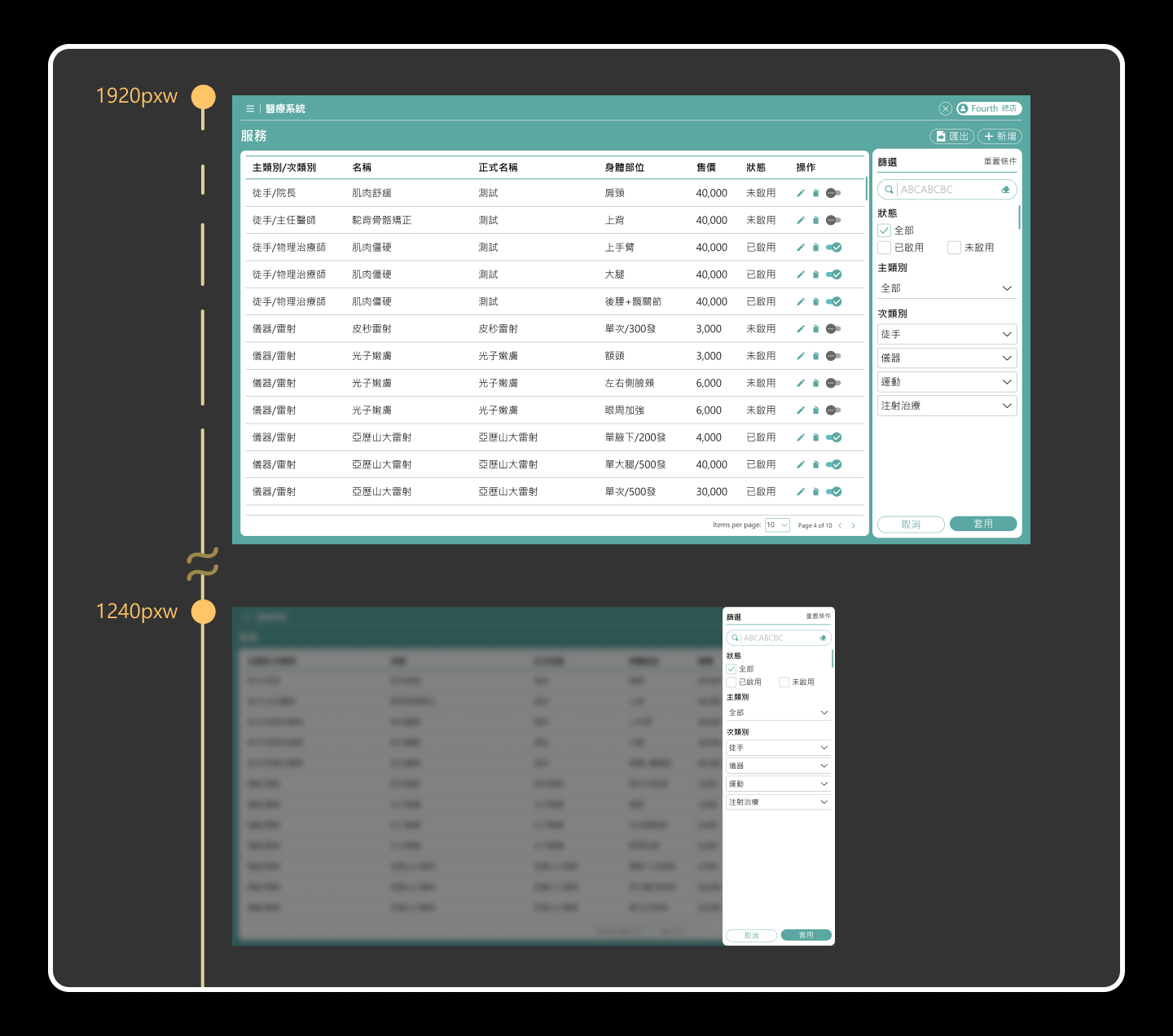Viewport: 1173px width, 1036px height.
Task: Open the 主類別 全部 dropdown in the top filter panel
Action: pos(947,288)
